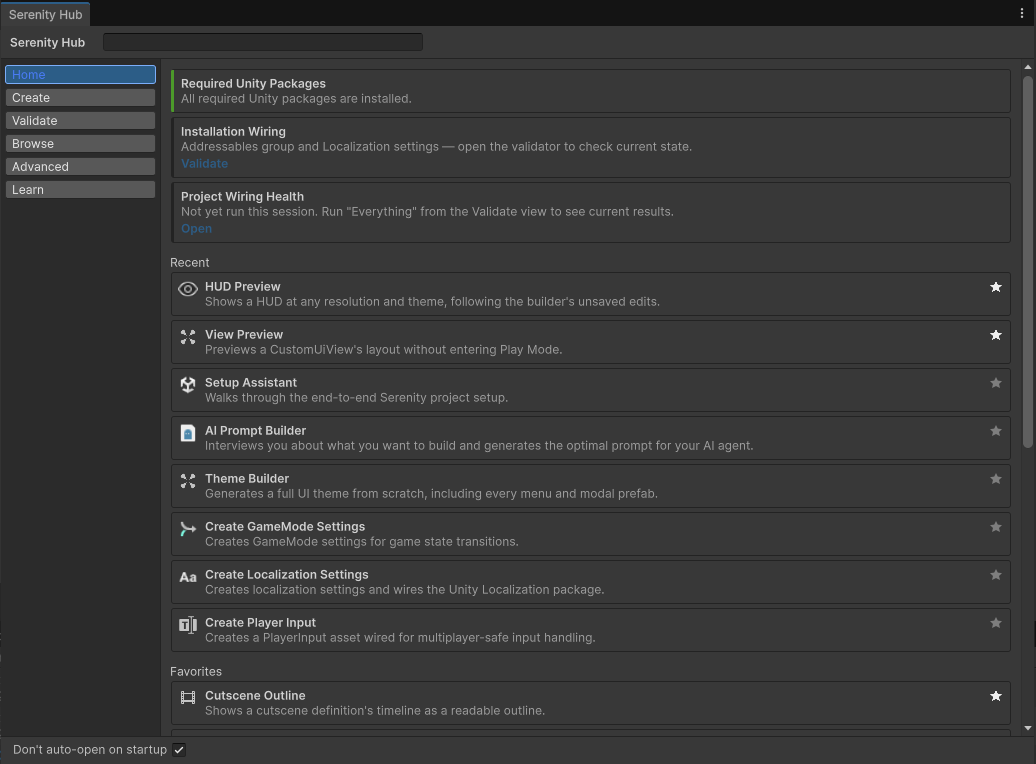Click the Setup Assistant icon
The image size is (1036, 764).
[188, 385]
